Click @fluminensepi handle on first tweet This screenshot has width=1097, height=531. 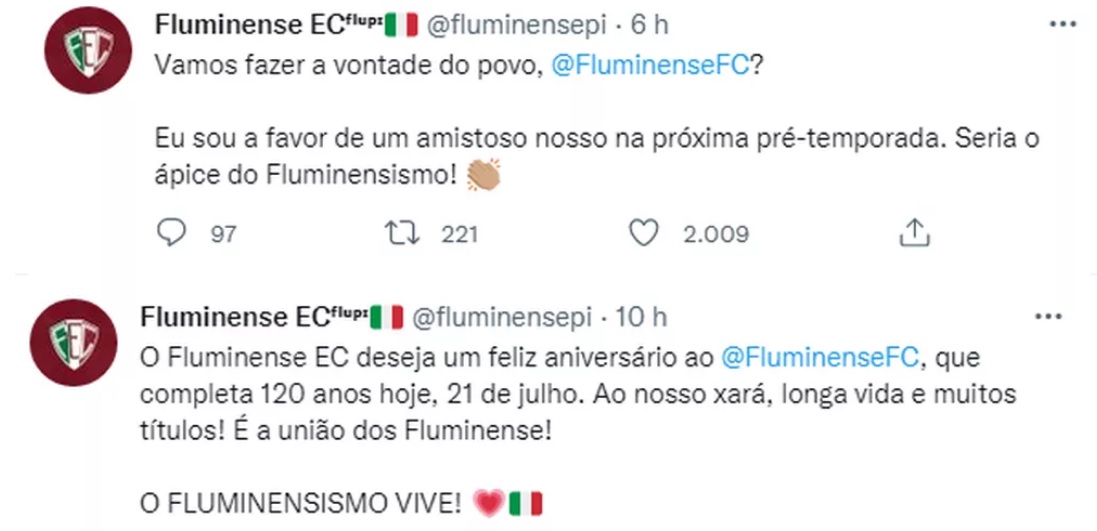516,24
